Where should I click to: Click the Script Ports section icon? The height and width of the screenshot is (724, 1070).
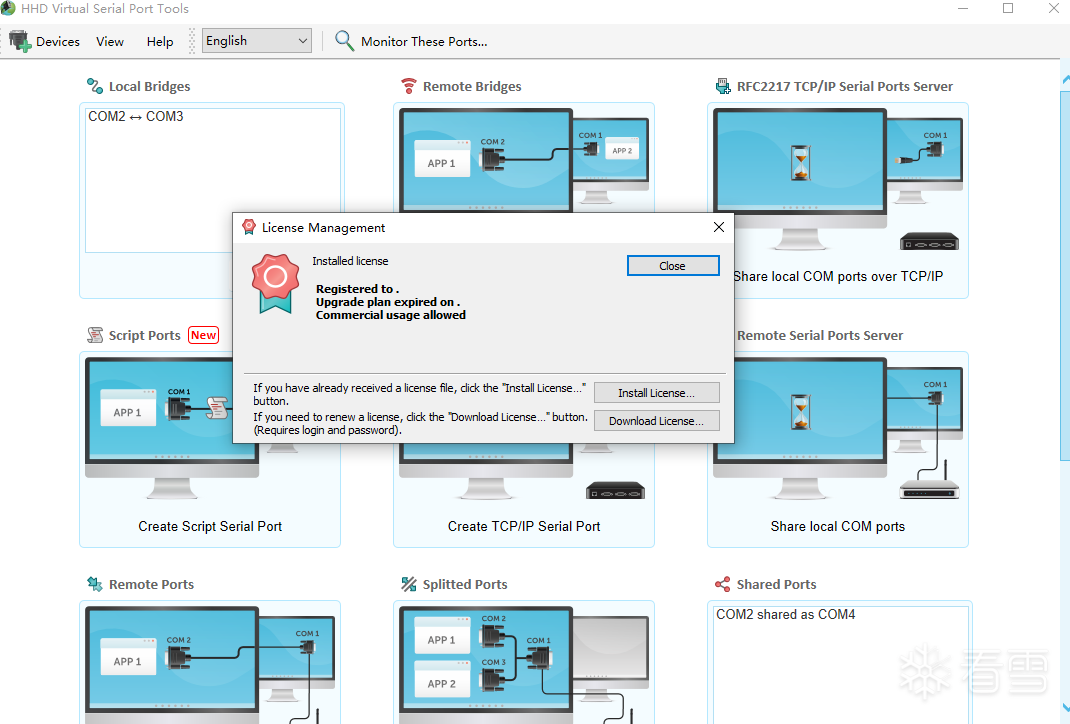point(95,335)
